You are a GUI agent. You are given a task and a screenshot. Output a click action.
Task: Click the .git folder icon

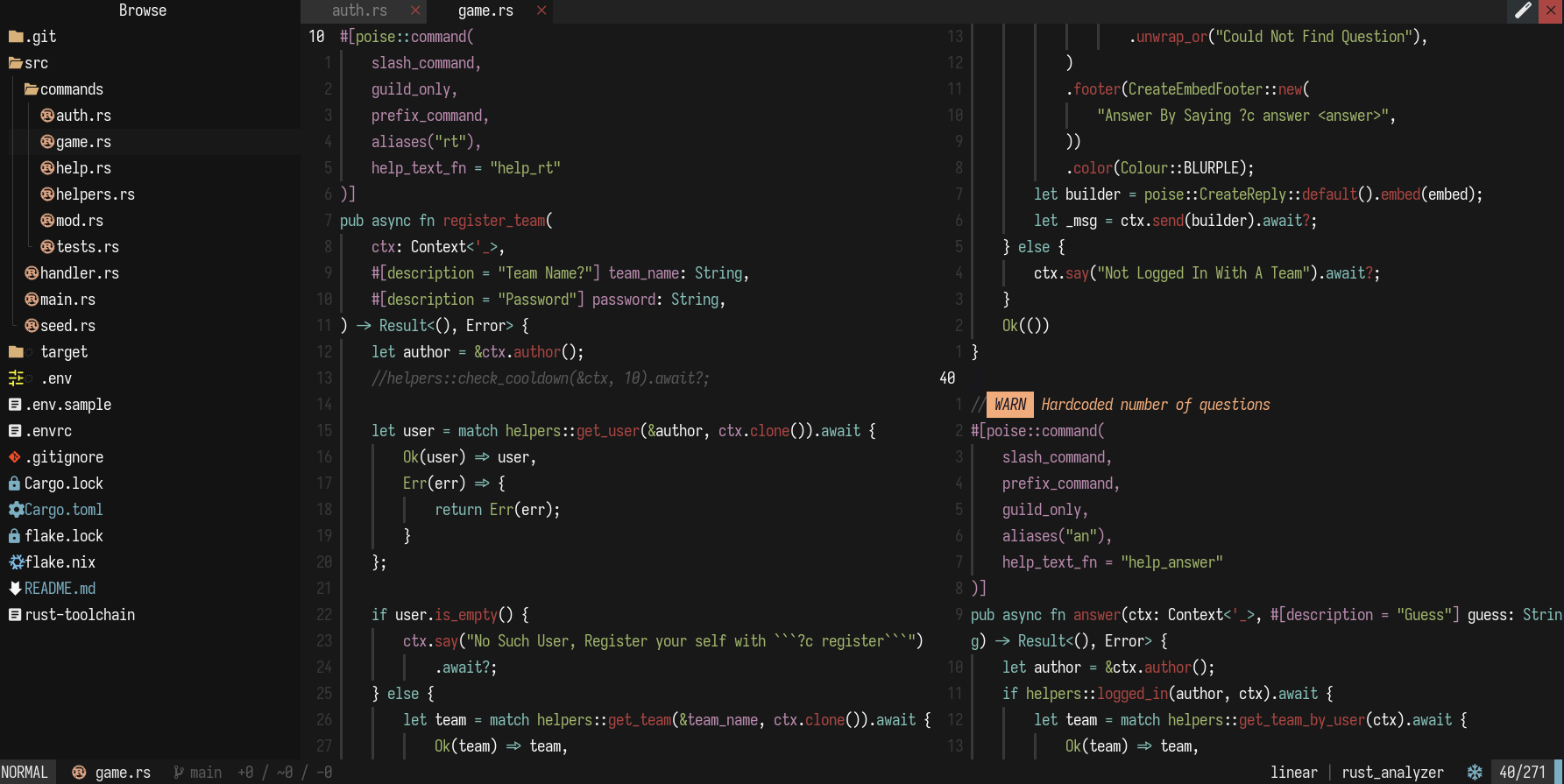16,37
